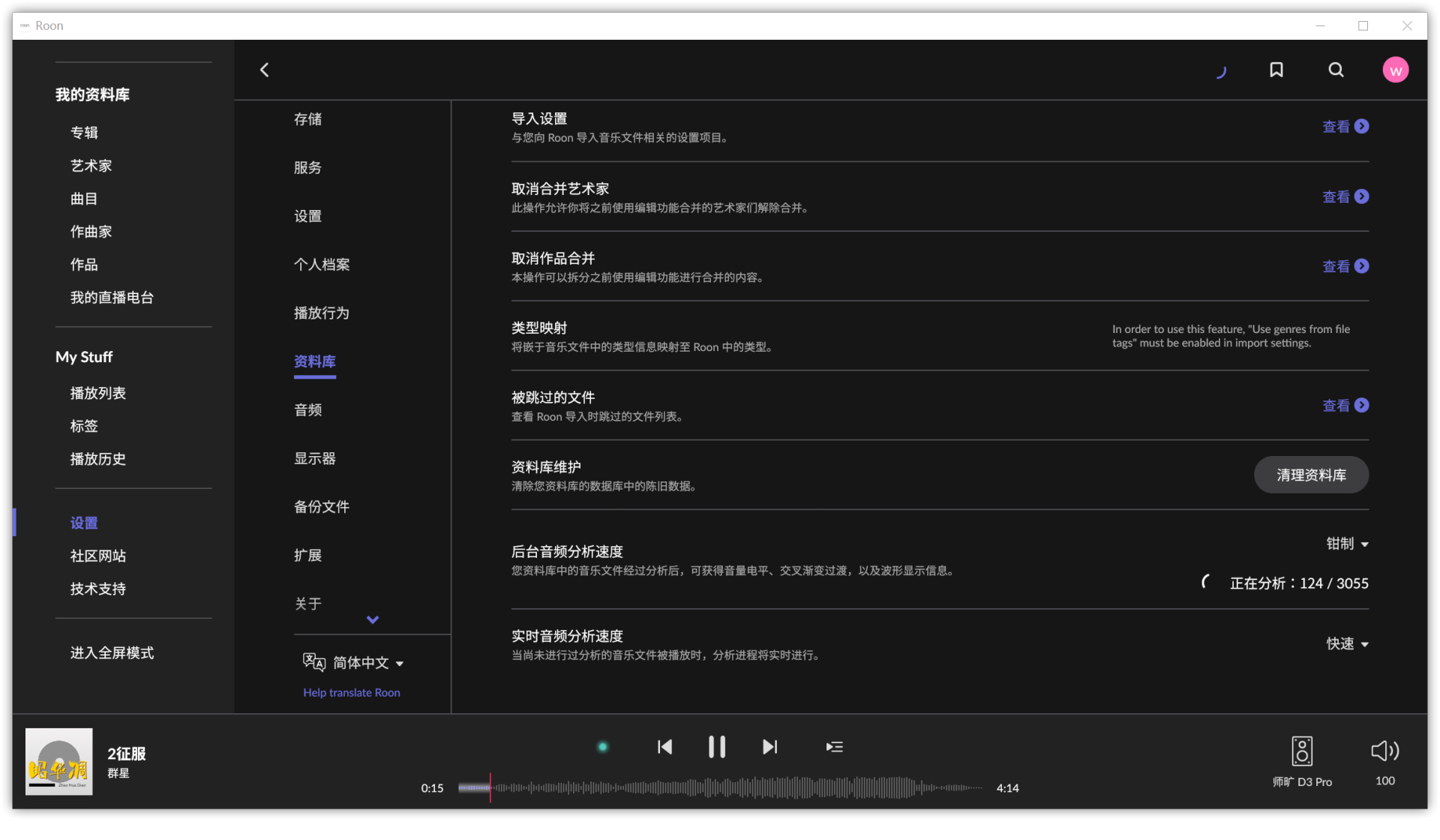Enter fullscreen mode from sidebar

[x=112, y=652]
